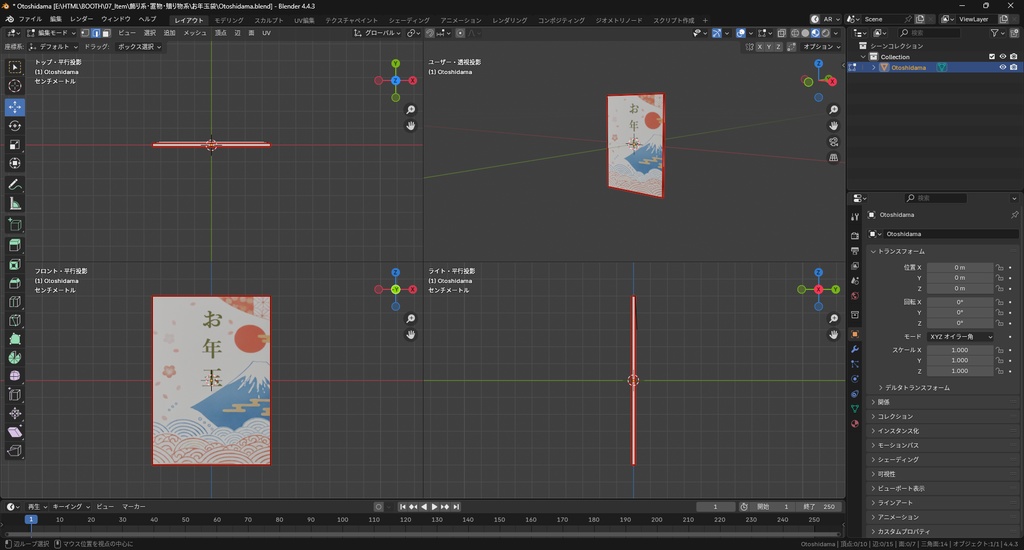Select the Spin tool
Screen dimensions: 1024x550
click(x=15, y=358)
